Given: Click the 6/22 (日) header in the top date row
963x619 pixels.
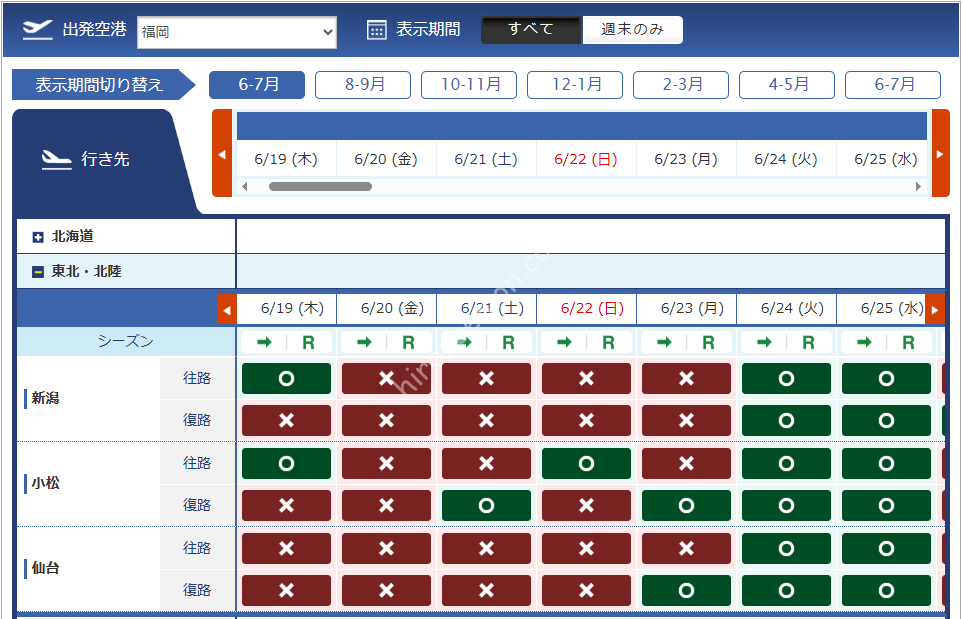Looking at the screenshot, I should [x=586, y=159].
